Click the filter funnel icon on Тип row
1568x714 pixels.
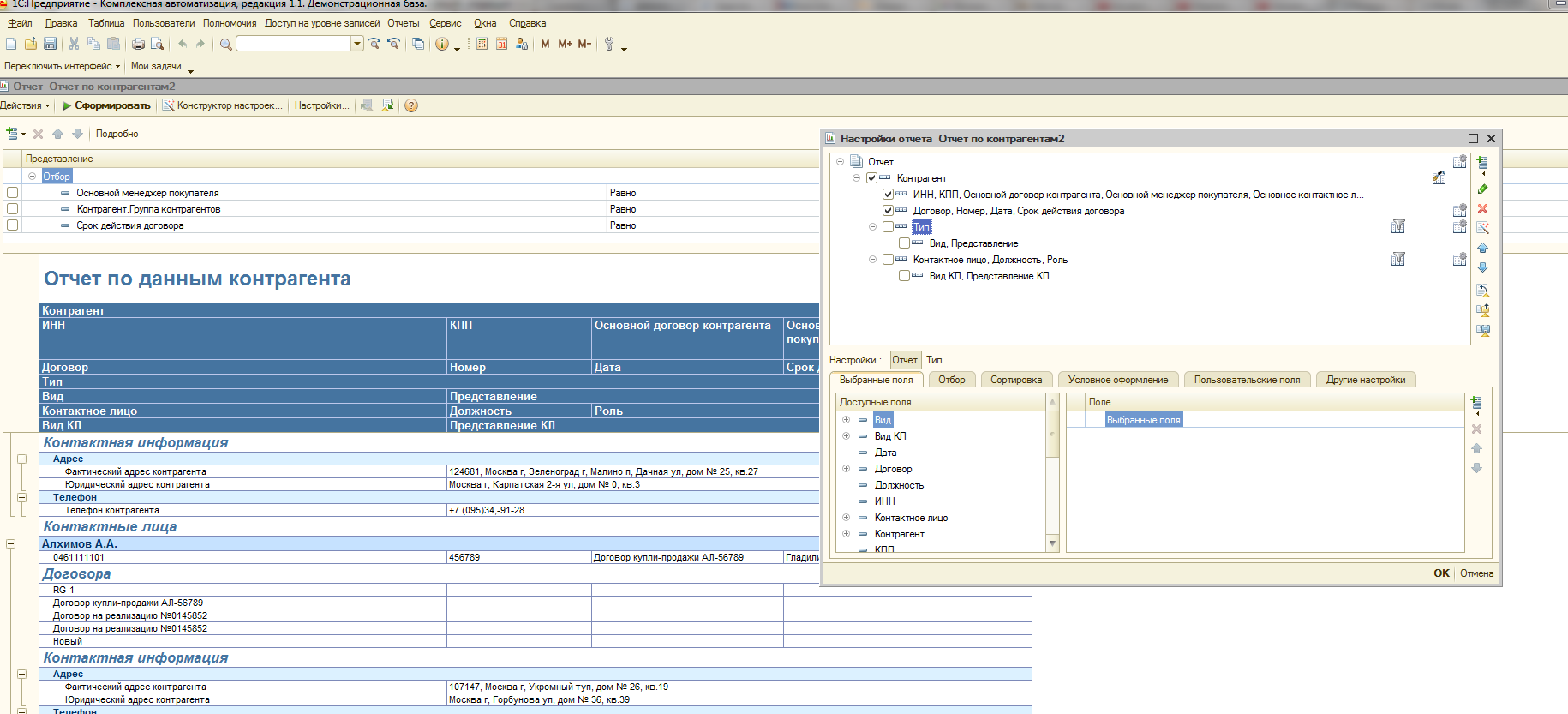click(1398, 227)
